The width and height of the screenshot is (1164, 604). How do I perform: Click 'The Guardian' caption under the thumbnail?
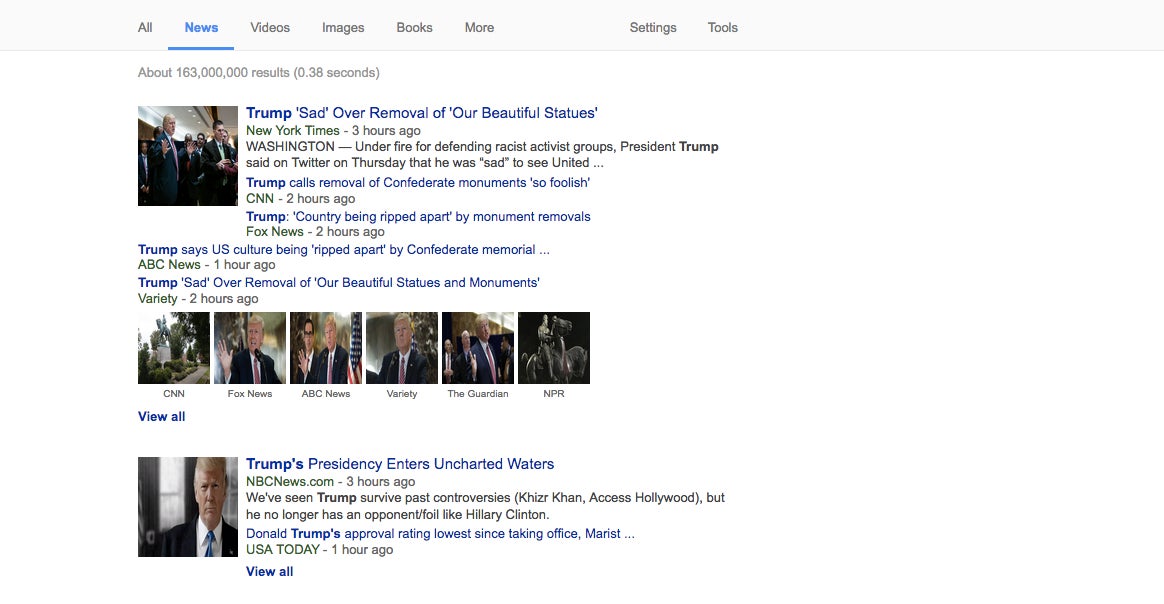(x=478, y=394)
